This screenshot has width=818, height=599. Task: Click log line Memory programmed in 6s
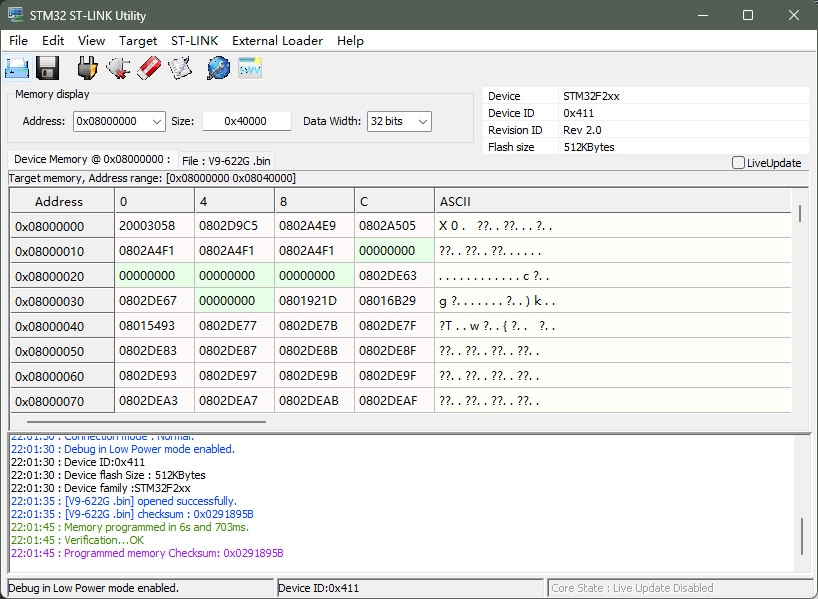point(130,527)
